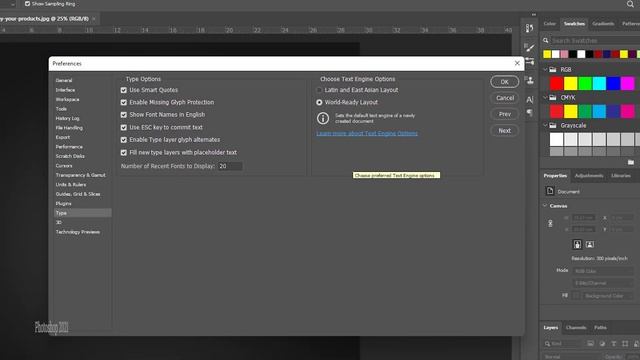This screenshot has height=360, width=640.
Task: Click the Search Swatches field
Action: click(x=595, y=40)
